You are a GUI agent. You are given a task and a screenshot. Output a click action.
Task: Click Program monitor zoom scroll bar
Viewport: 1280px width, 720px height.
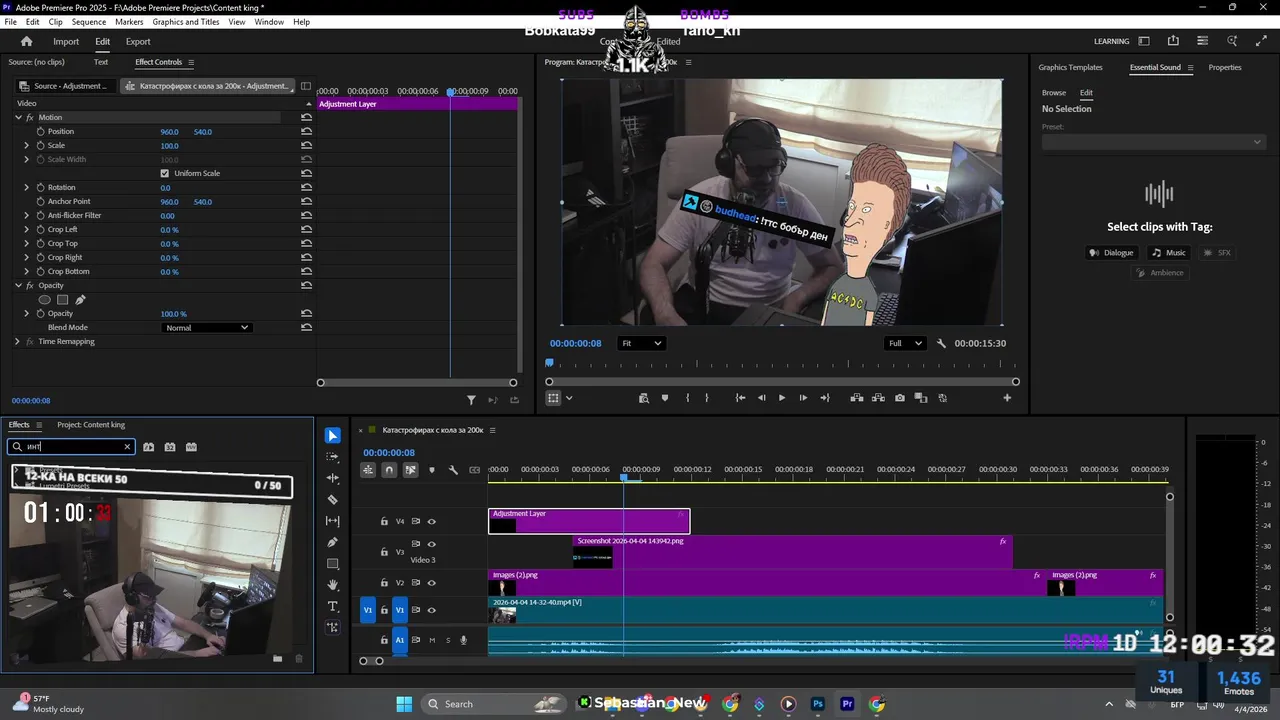tap(782, 382)
